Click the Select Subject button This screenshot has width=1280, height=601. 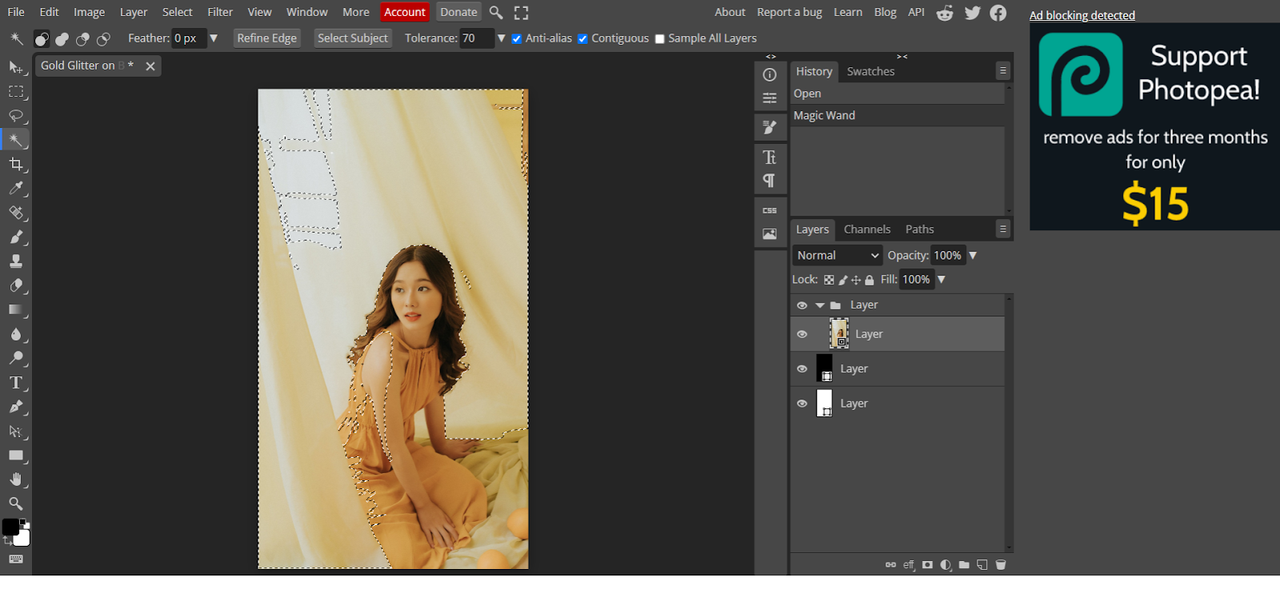352,38
